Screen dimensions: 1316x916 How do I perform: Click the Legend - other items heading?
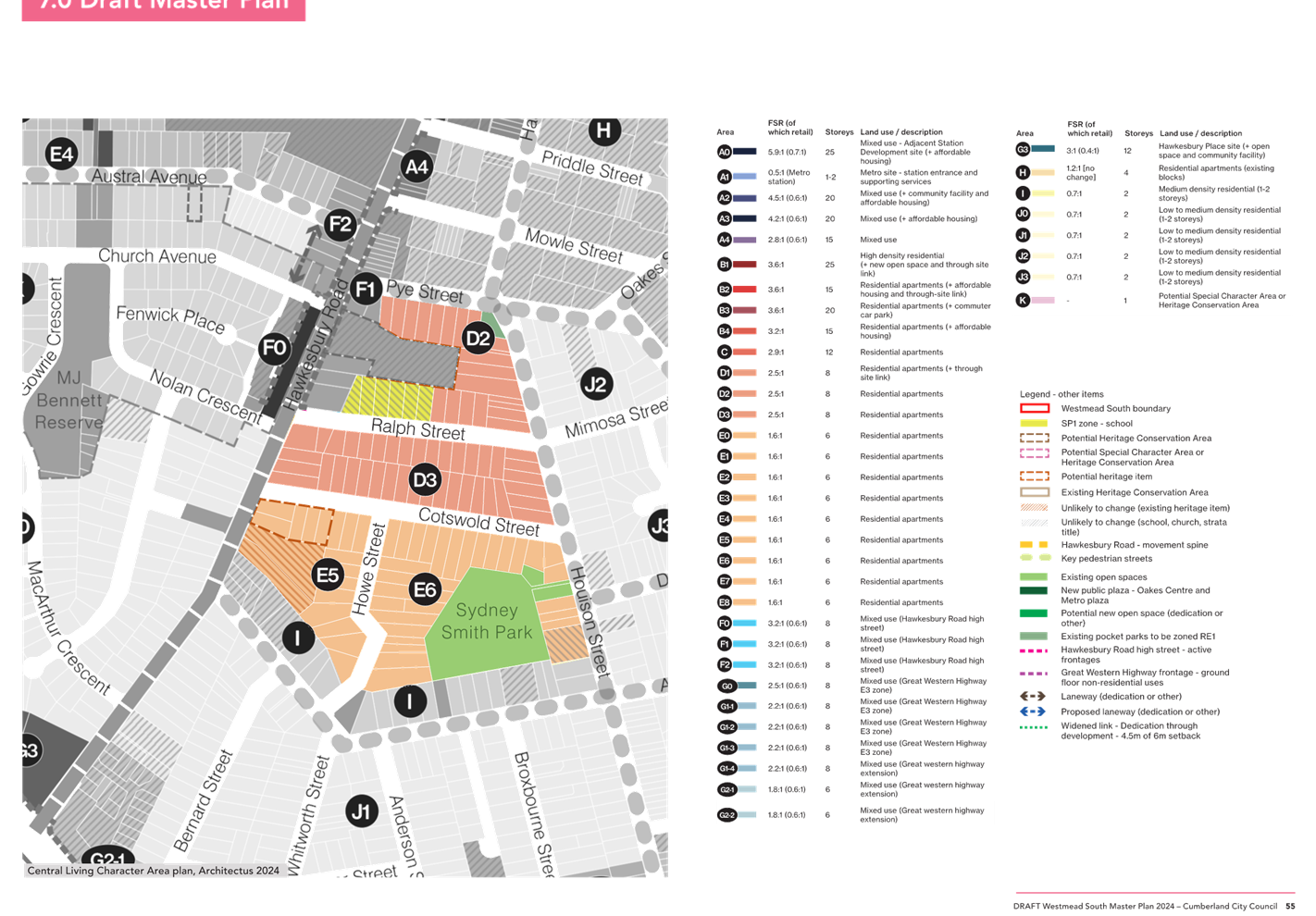[1061, 394]
